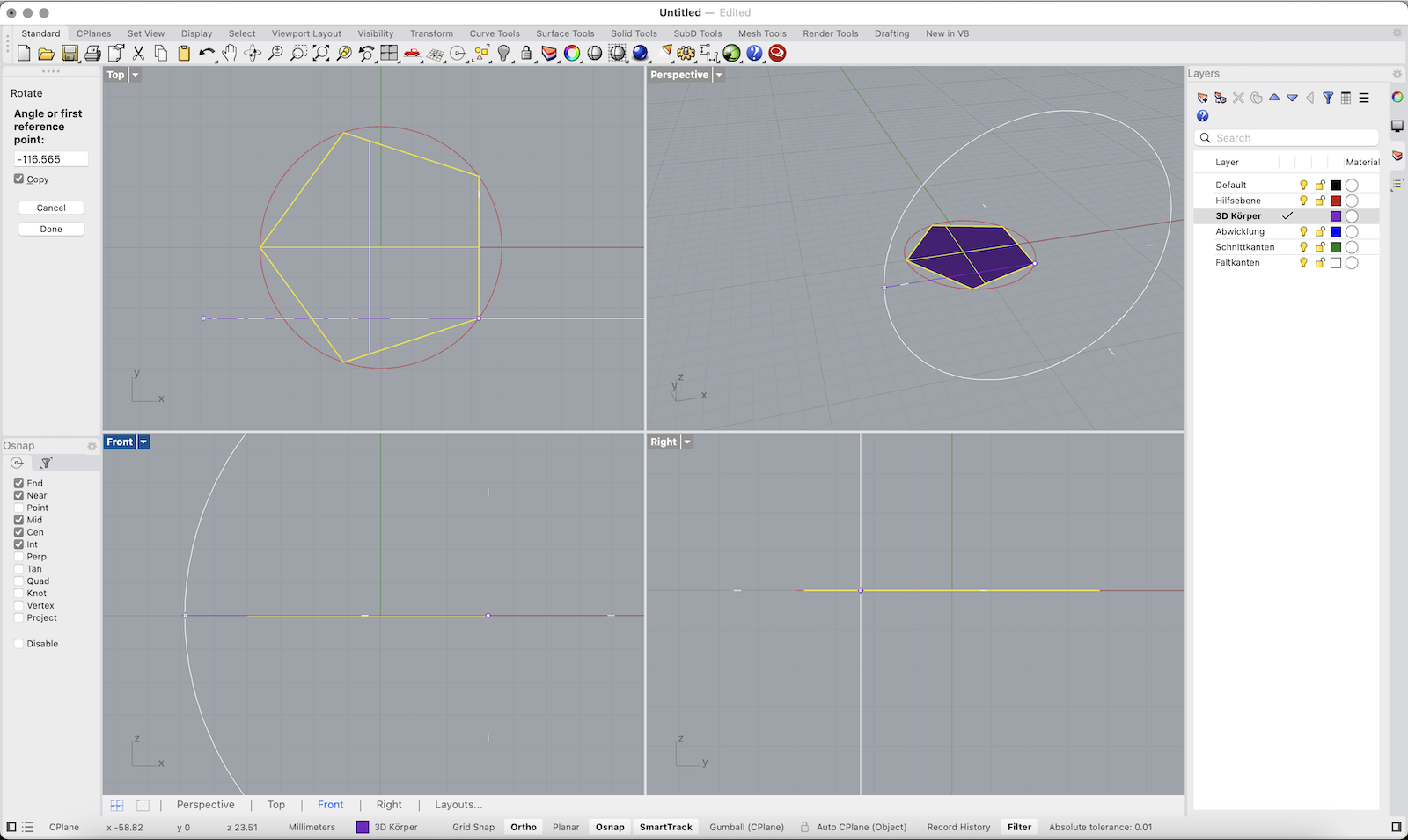Open the green color swatch of Schnittkanten layer
The height and width of the screenshot is (840, 1408).
[x=1336, y=247]
